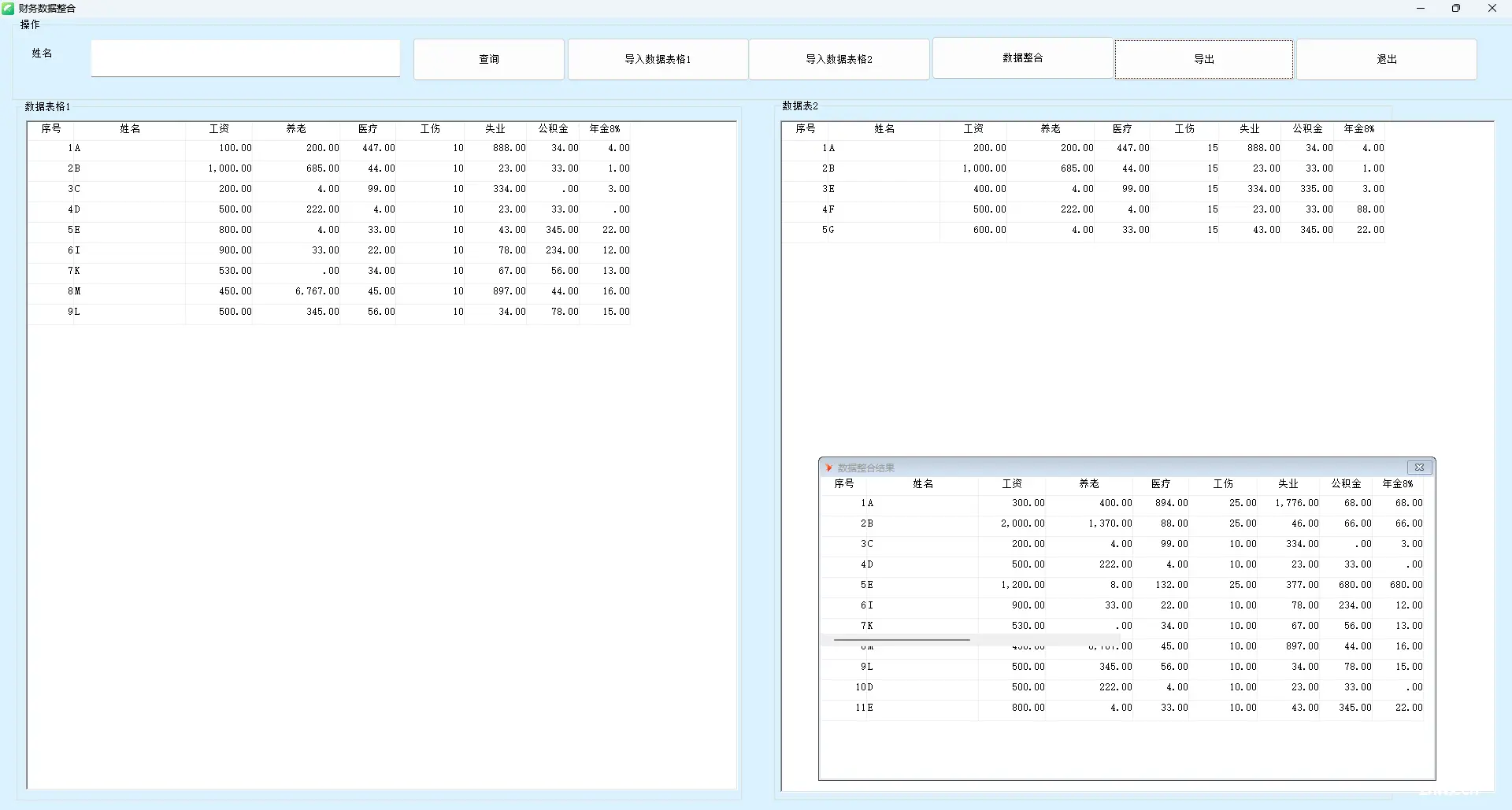The image size is (1512, 810).
Task: Select 894.00 cell in 数据整合结果
Action: point(1161,503)
